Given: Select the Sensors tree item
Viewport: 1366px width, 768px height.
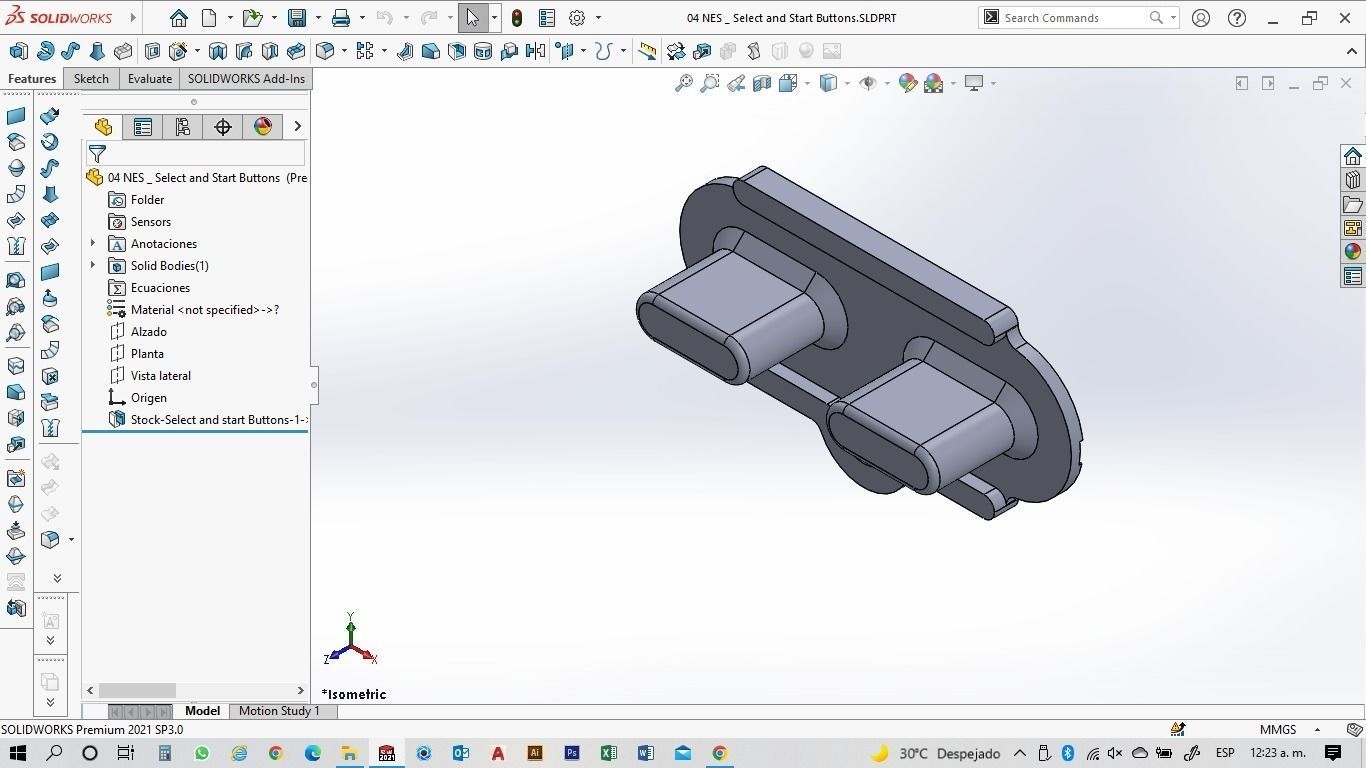Looking at the screenshot, I should (139, 221).
